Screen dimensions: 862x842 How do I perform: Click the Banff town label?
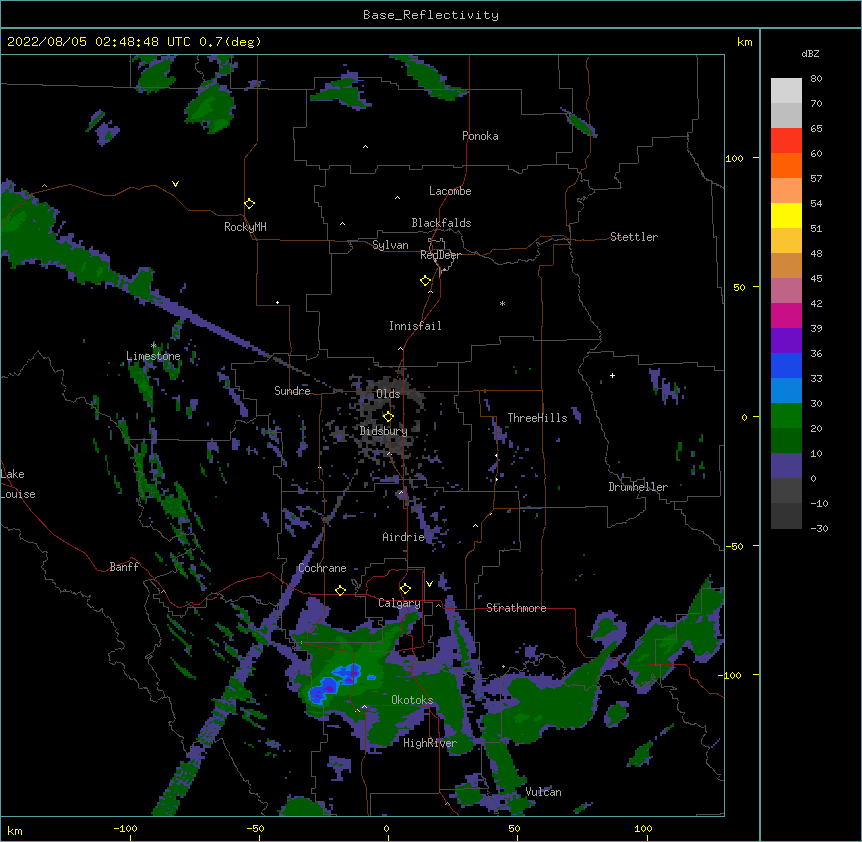click(x=124, y=567)
